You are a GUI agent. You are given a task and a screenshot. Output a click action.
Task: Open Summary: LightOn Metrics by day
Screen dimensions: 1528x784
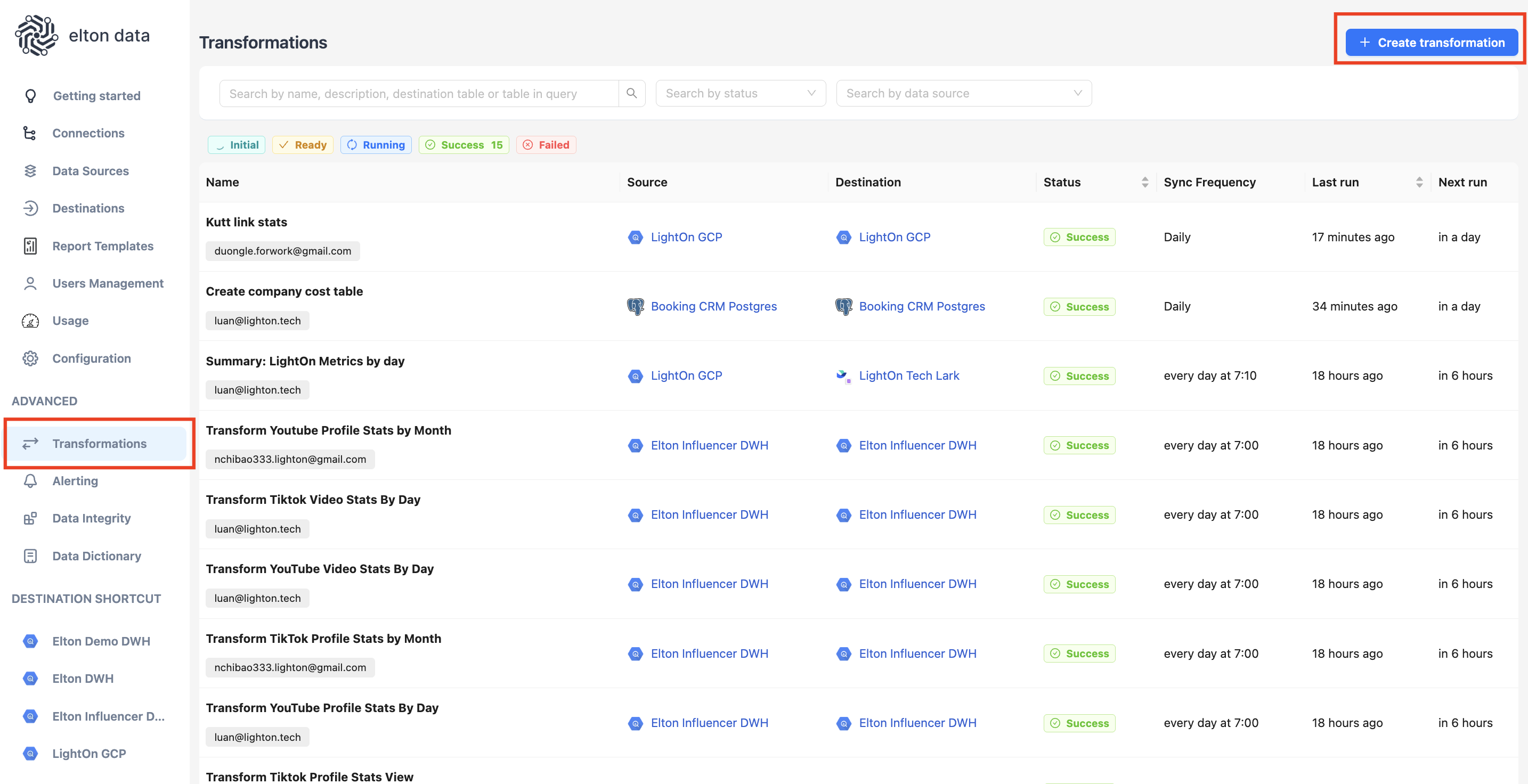tap(305, 361)
